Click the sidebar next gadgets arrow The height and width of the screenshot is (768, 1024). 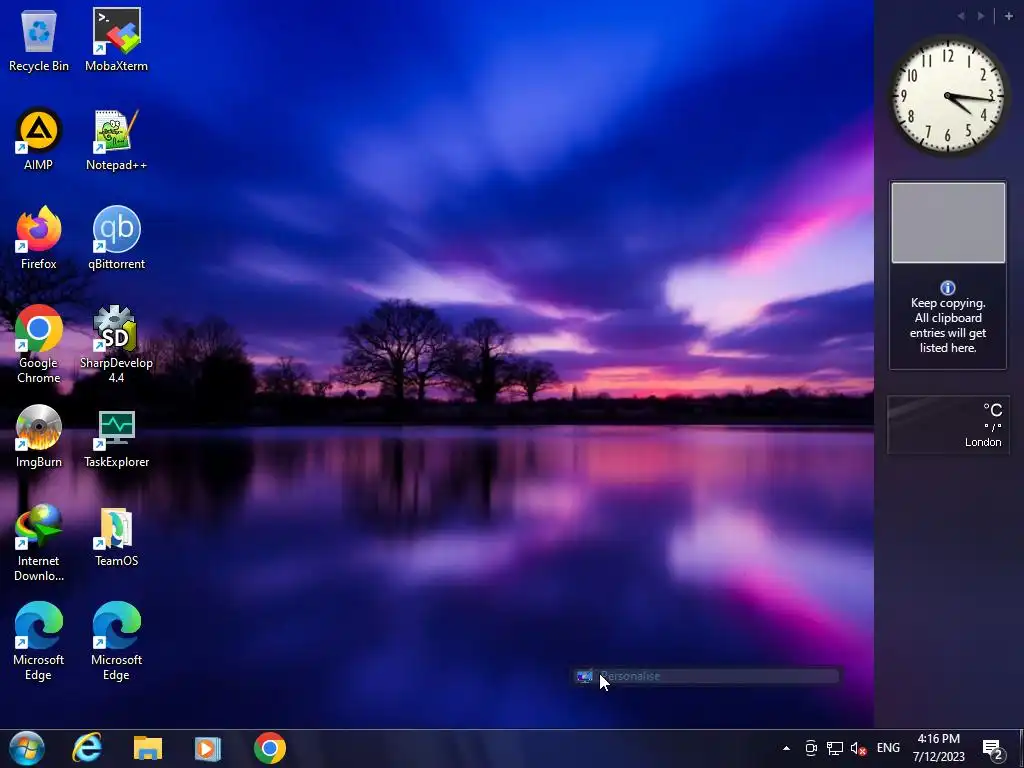(981, 16)
